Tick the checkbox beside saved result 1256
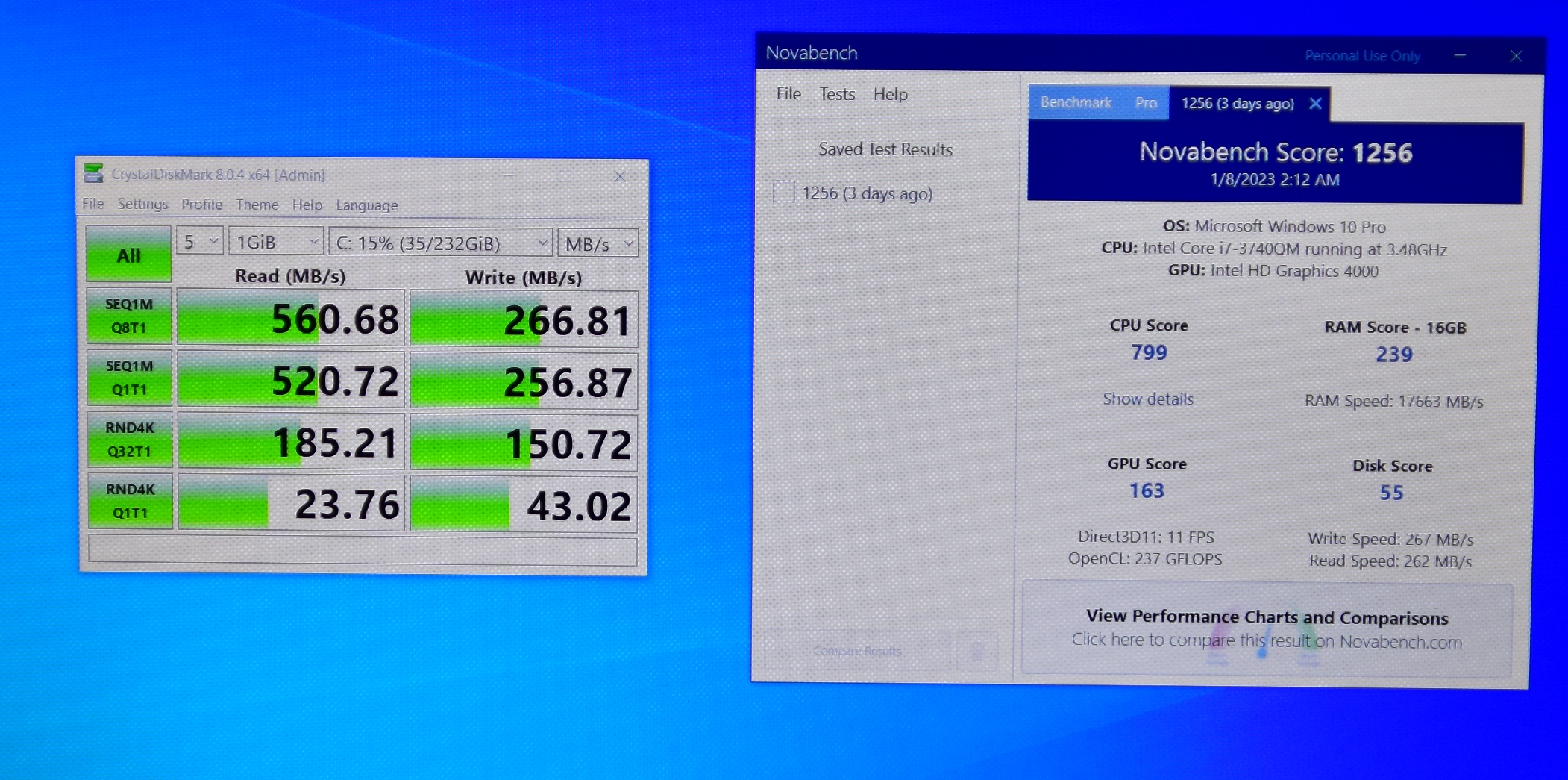 (x=783, y=192)
